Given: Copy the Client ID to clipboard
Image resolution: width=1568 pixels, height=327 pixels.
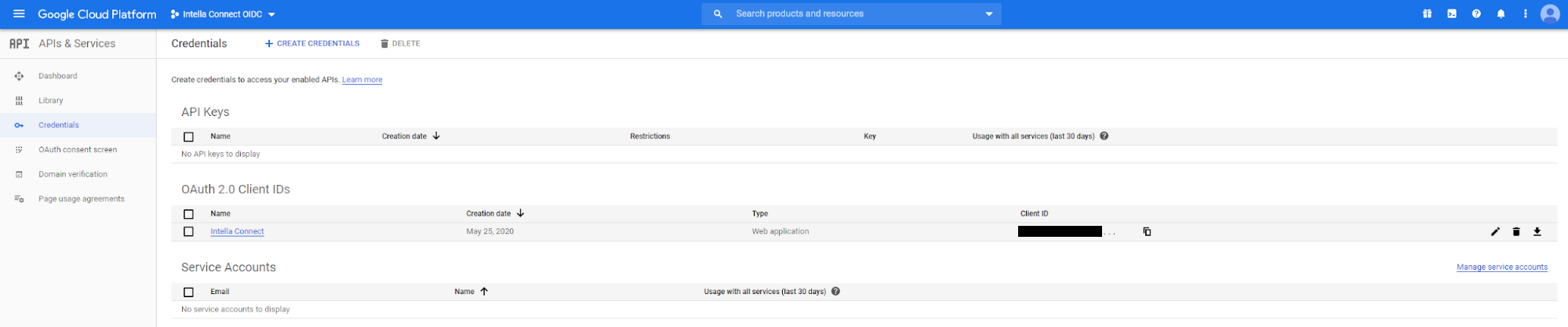Looking at the screenshot, I should 1147,231.
